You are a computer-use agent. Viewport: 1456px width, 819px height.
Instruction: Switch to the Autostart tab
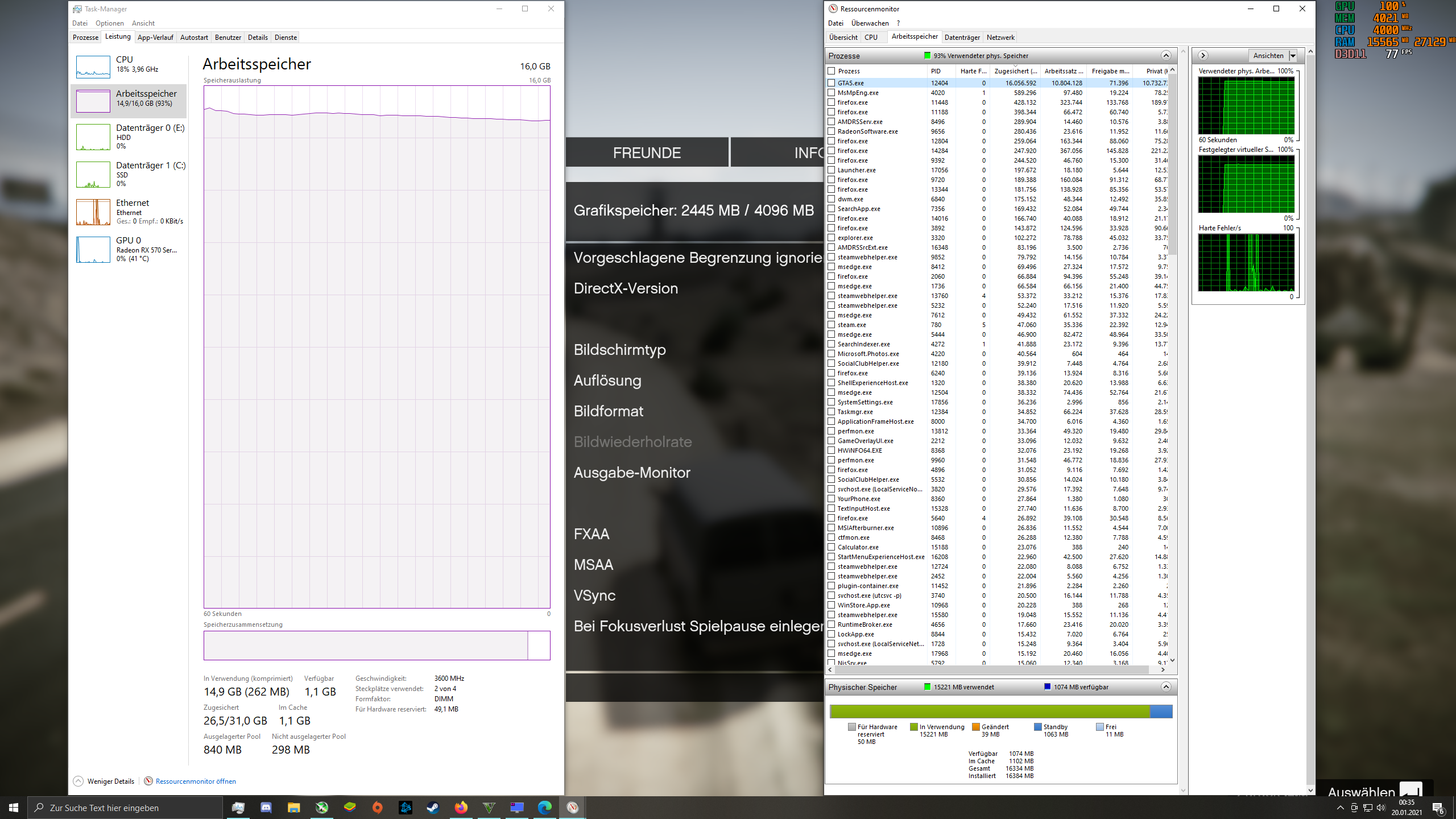click(x=194, y=38)
